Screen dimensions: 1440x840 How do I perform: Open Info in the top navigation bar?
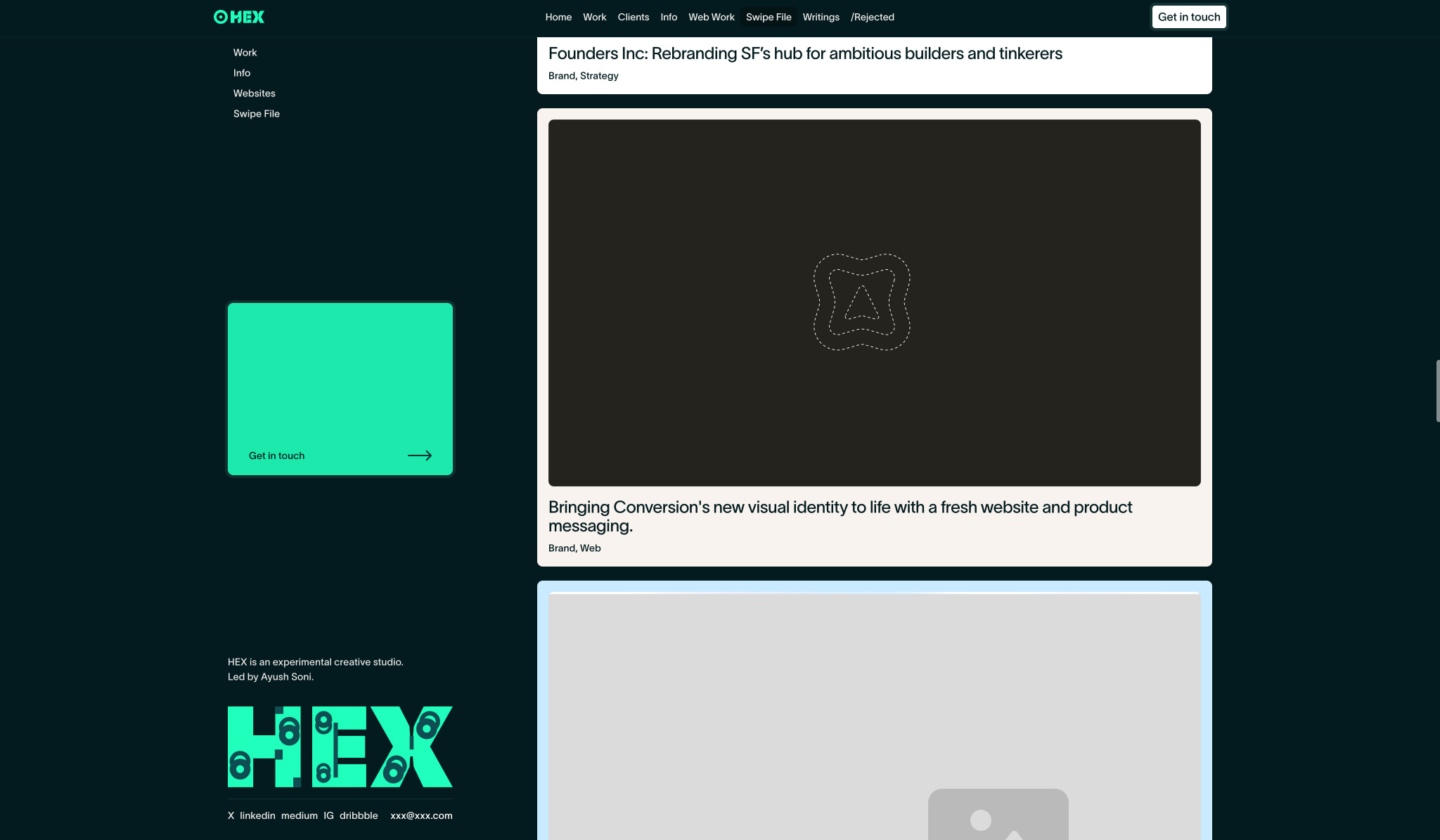tap(669, 17)
